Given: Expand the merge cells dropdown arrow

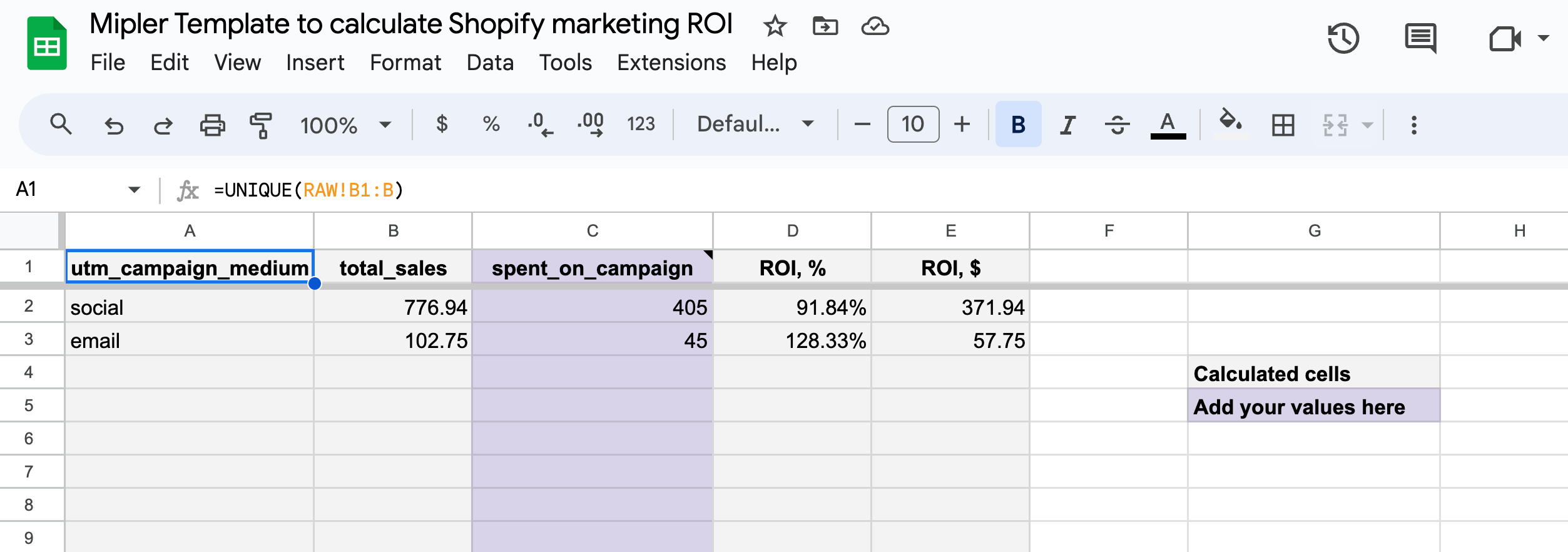Looking at the screenshot, I should point(1367,125).
